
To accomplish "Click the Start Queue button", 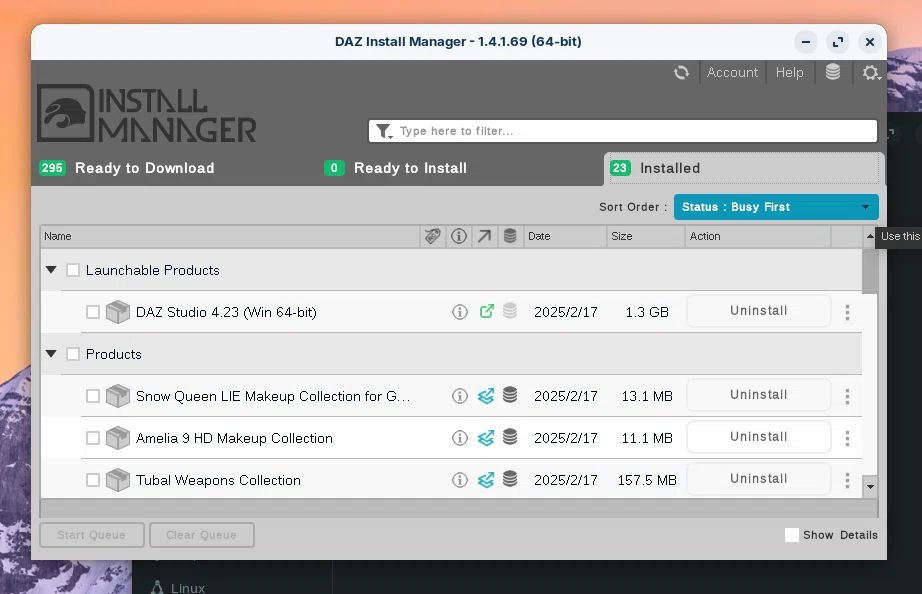I will tap(92, 535).
